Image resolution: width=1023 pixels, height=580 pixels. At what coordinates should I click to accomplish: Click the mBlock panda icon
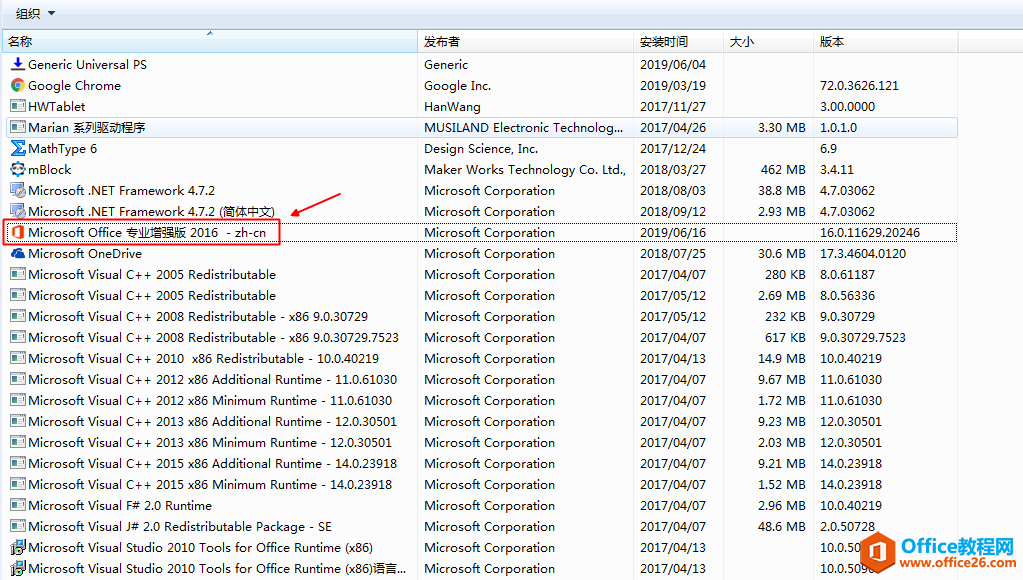coord(17,170)
